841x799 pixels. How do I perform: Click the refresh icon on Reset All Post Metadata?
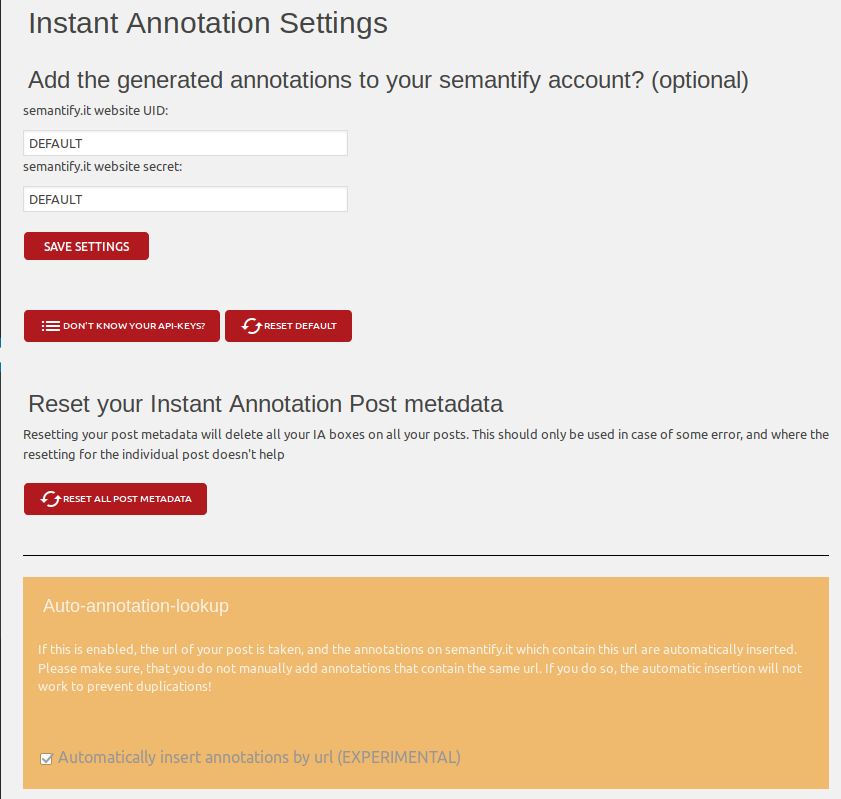coord(50,498)
